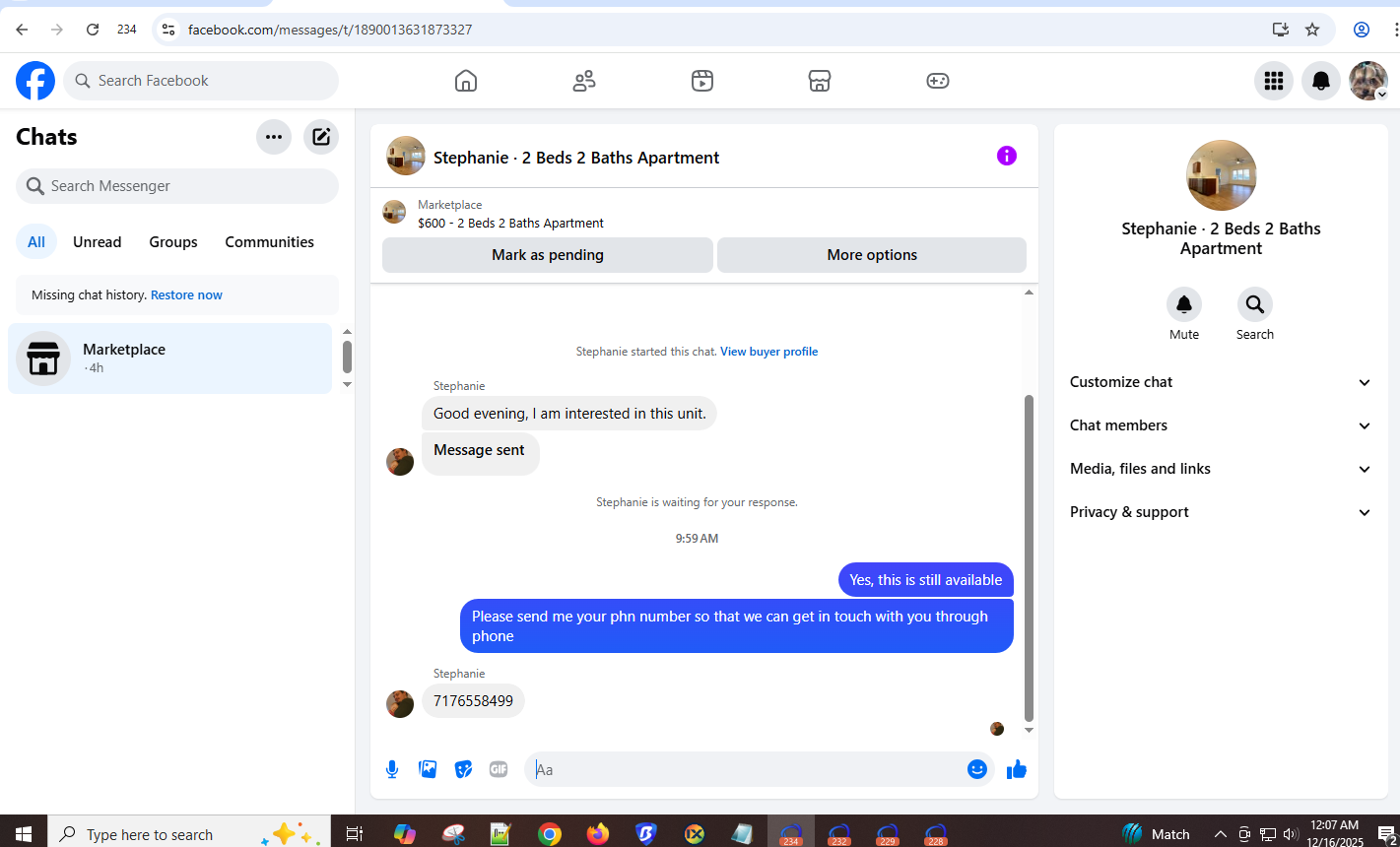The width and height of the screenshot is (1400, 847).
Task: Click the conversation vertical scrollbar
Action: coord(1030,557)
